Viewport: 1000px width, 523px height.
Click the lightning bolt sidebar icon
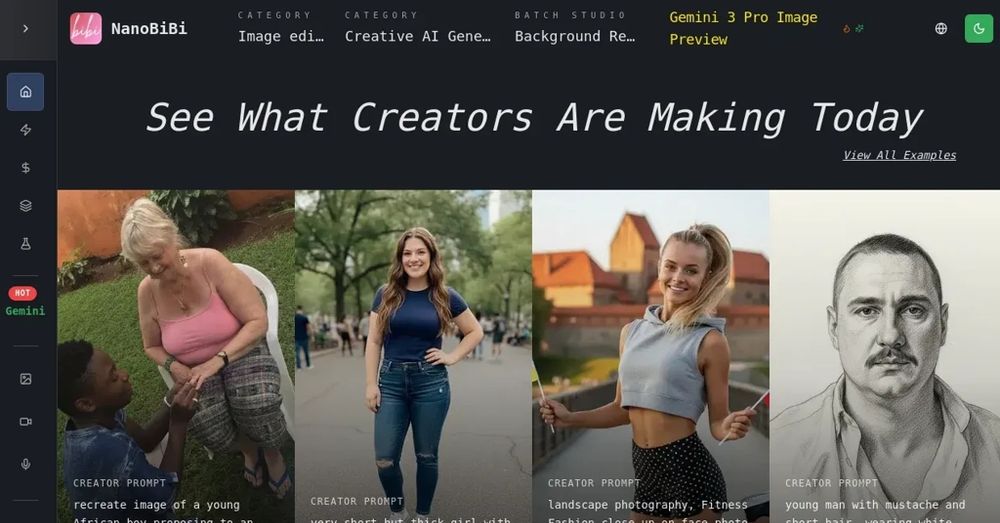pyautogui.click(x=26, y=130)
